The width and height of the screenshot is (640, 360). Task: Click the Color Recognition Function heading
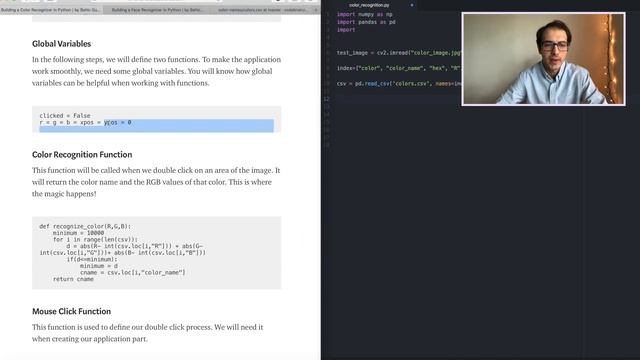(x=82, y=154)
